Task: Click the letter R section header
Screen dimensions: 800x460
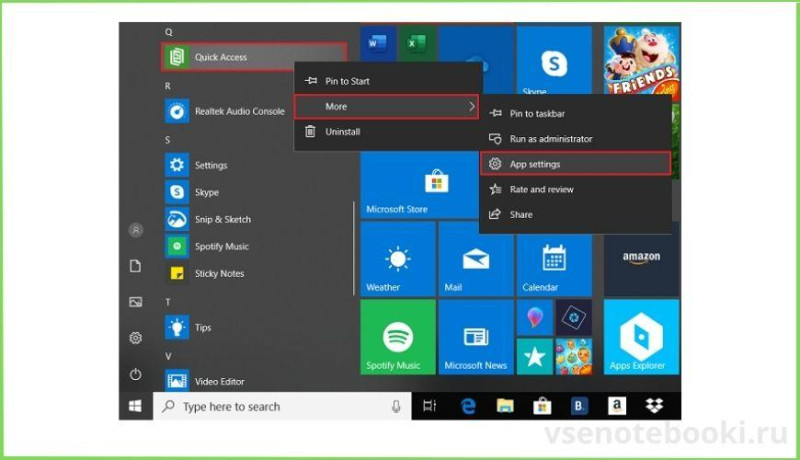Action: point(167,86)
